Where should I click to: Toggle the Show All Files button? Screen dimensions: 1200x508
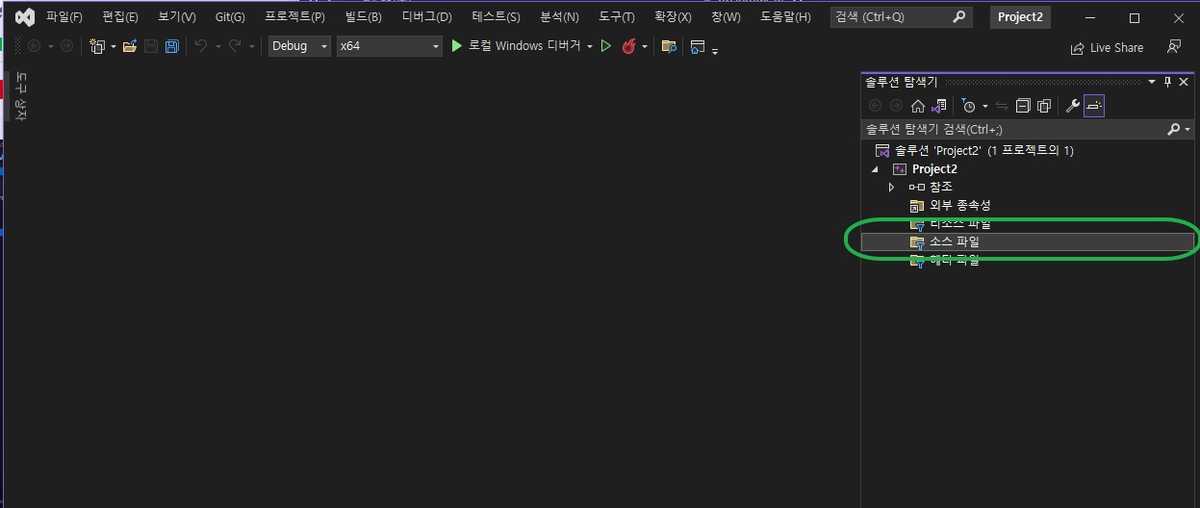pyautogui.click(x=1044, y=106)
